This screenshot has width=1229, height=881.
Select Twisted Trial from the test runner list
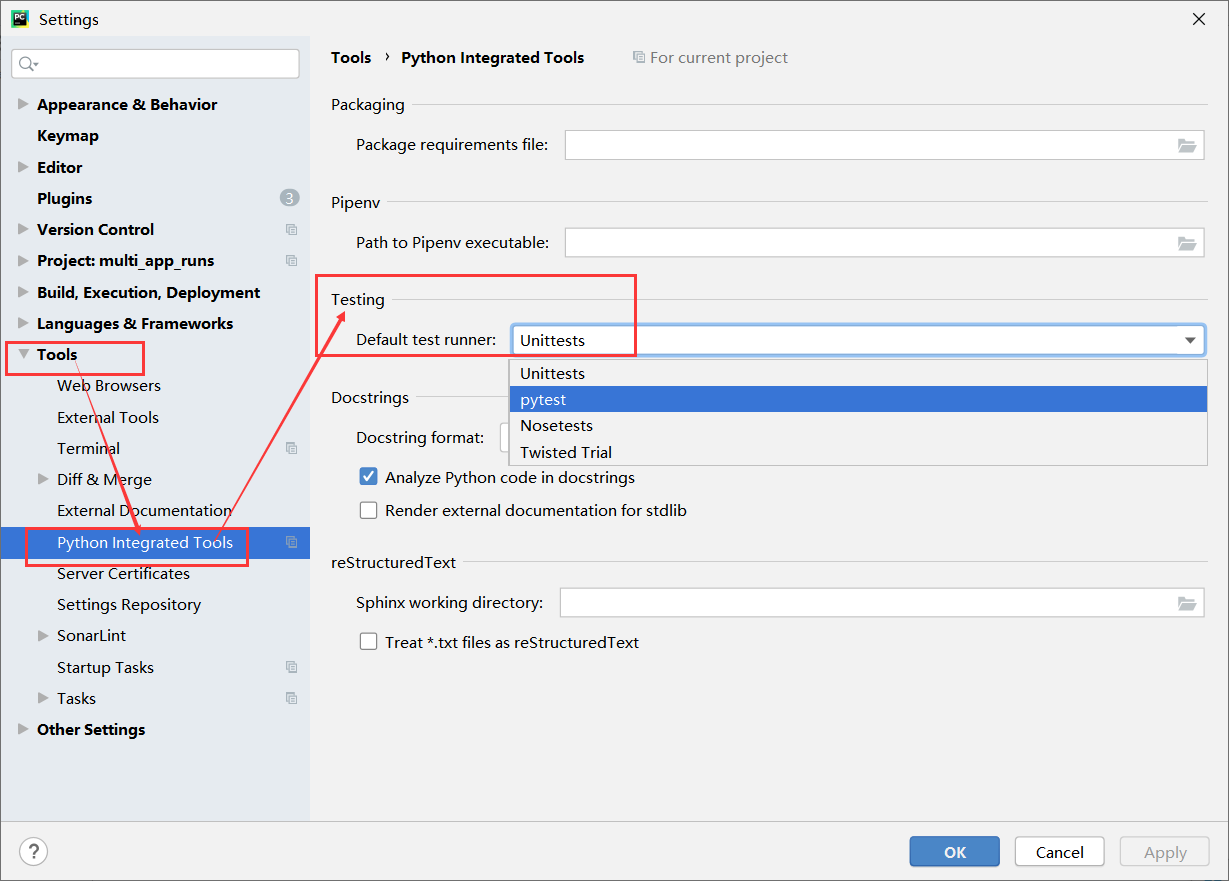[858, 452]
